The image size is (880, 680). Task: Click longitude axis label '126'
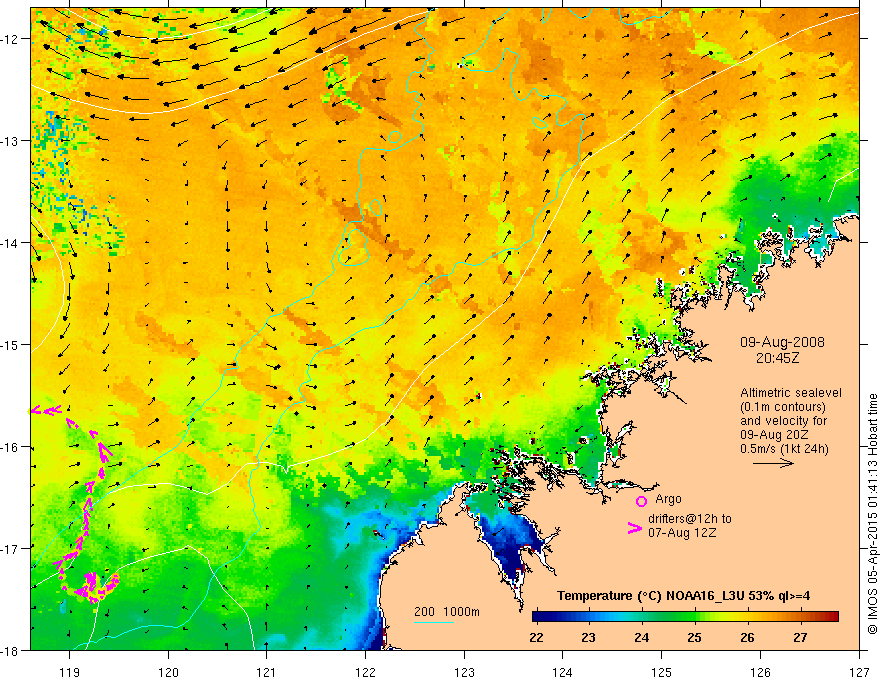click(760, 672)
